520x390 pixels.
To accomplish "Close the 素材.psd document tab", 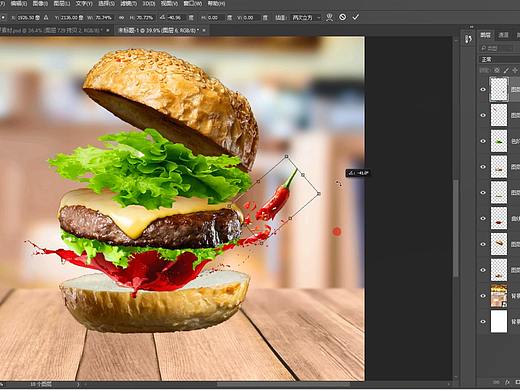I will (108, 30).
